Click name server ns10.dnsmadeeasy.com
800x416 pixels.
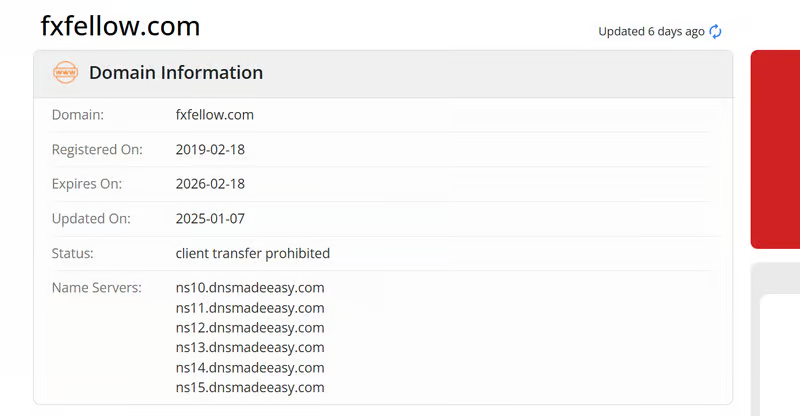[x=250, y=288]
